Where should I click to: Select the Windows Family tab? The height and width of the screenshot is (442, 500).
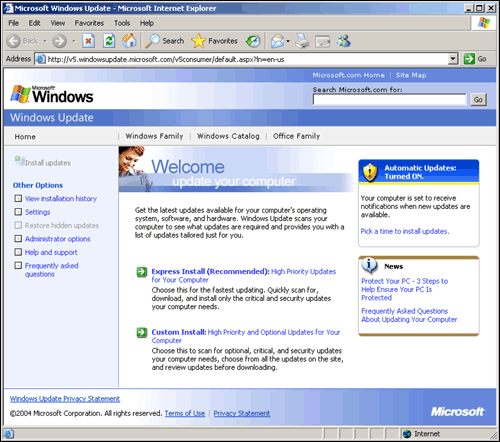coord(154,136)
